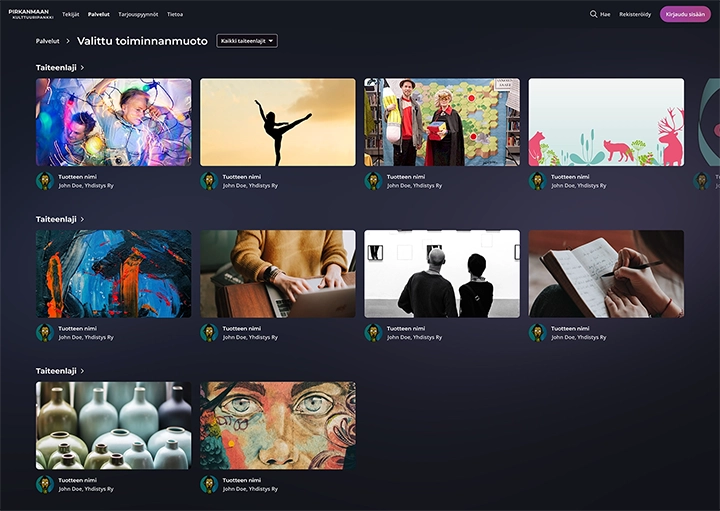
Task: Click the Valittu toiminnanmuoto page heading
Action: (142, 41)
